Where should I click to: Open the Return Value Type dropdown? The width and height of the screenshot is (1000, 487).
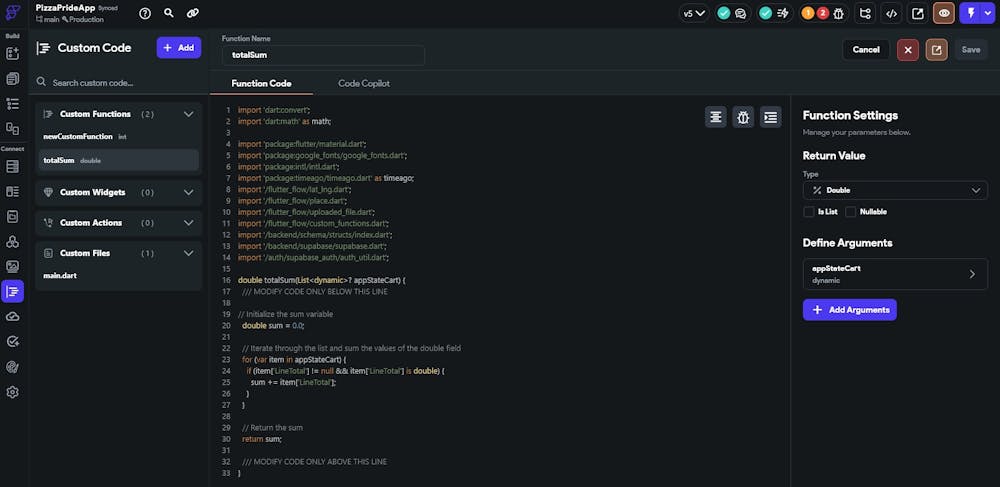point(895,190)
